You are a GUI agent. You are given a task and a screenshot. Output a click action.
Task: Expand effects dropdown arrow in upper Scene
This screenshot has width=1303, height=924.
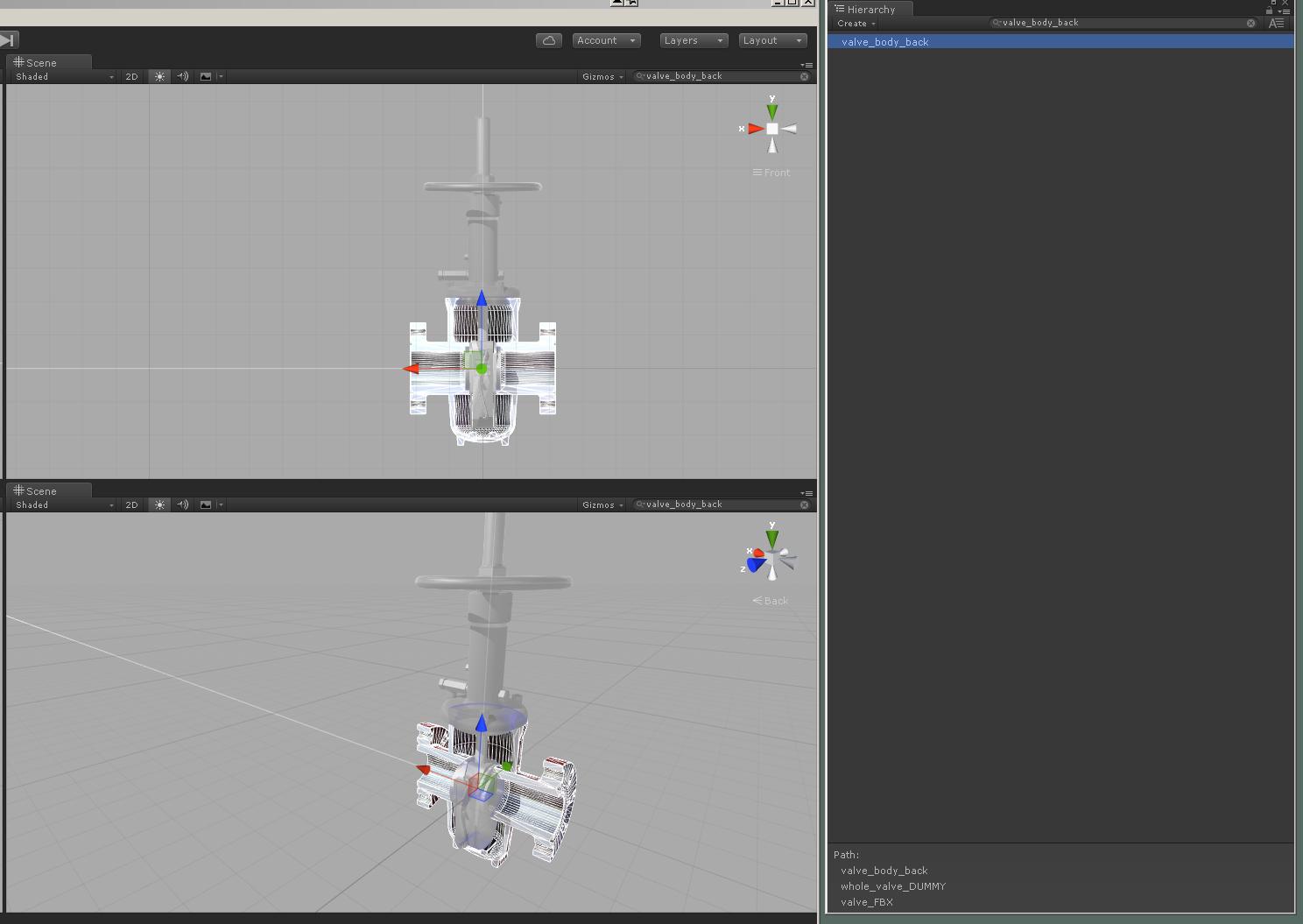221,77
